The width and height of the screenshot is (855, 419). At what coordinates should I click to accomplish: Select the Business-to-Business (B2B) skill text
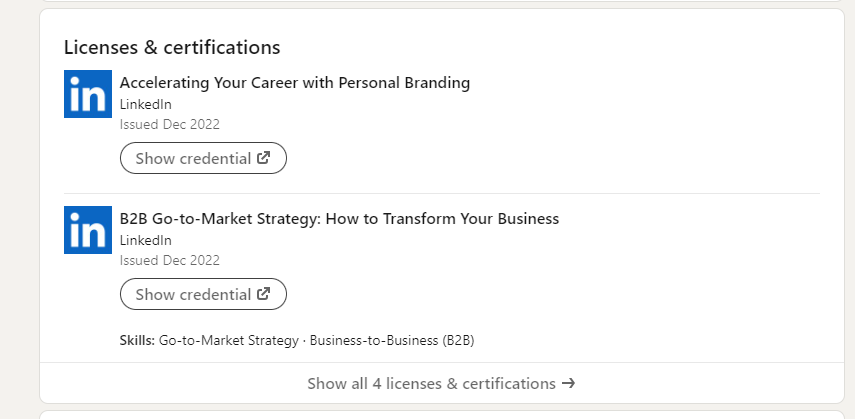click(392, 340)
